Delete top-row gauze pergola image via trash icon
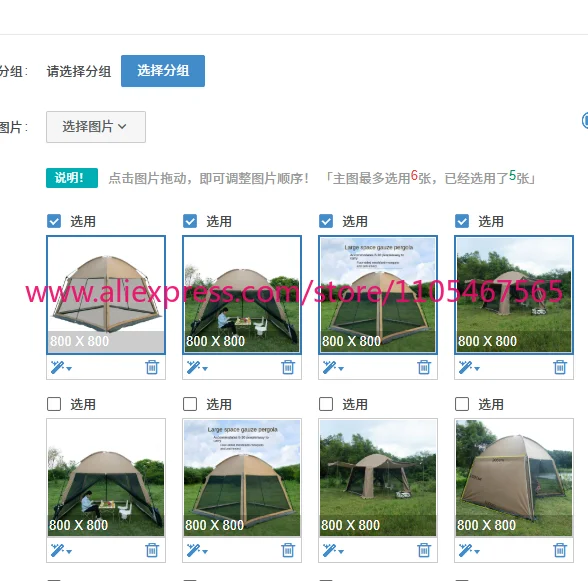Image resolution: width=588 pixels, height=581 pixels. coord(424,367)
